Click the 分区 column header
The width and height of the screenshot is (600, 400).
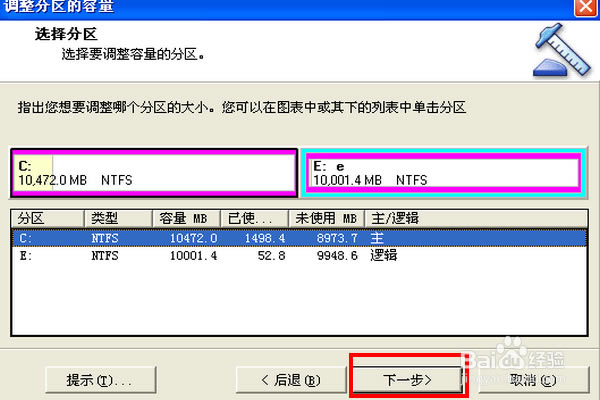[48, 219]
